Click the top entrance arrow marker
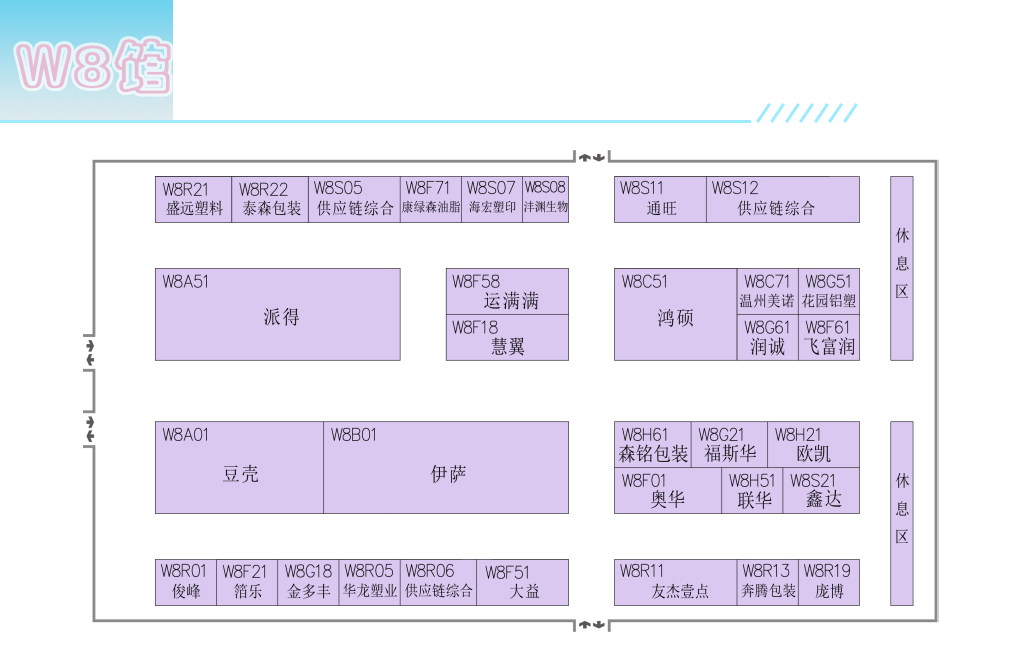 [591, 157]
